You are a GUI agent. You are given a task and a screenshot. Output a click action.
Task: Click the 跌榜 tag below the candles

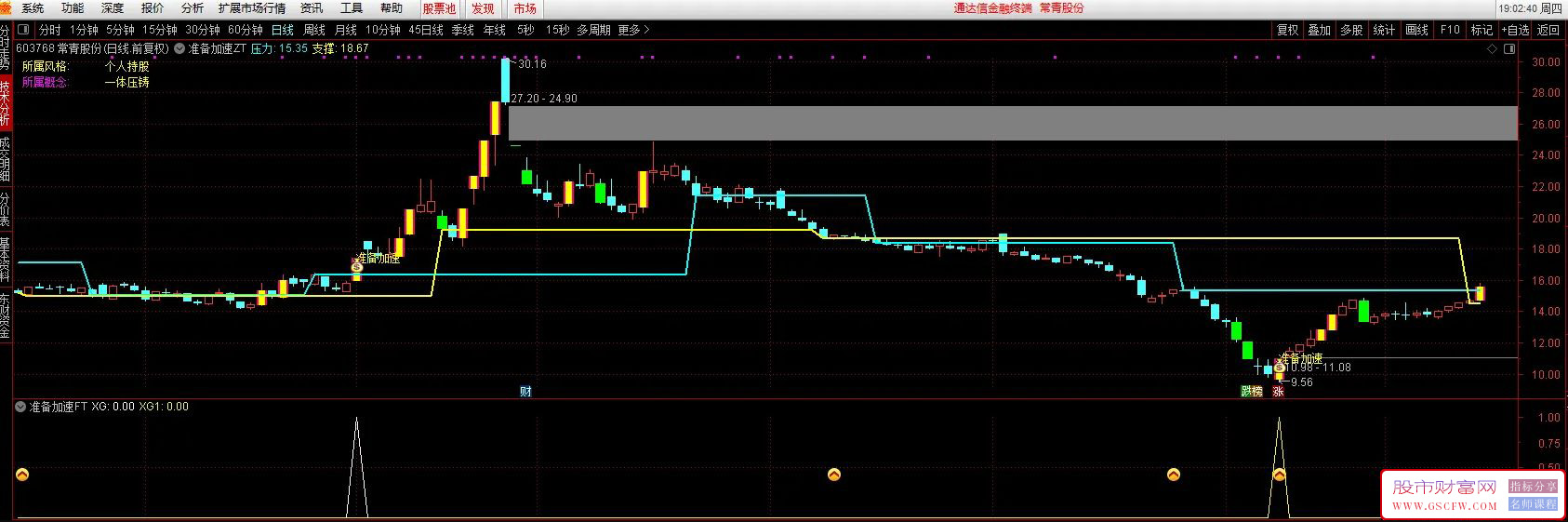(x=1252, y=392)
